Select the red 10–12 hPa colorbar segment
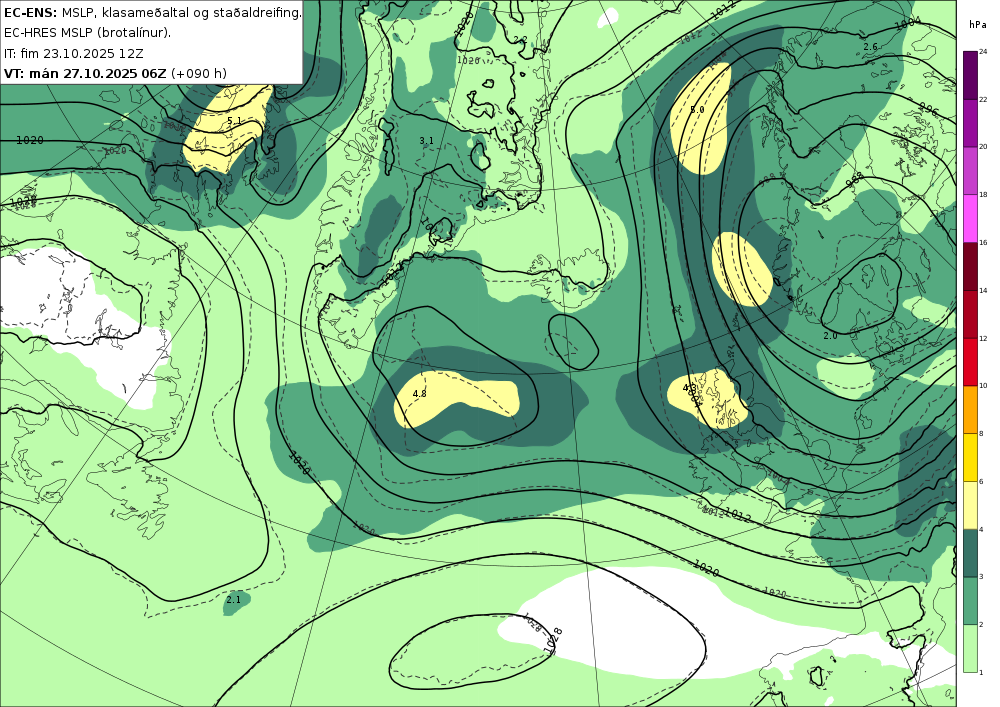This screenshot has width=1000, height=707. pos(971,361)
